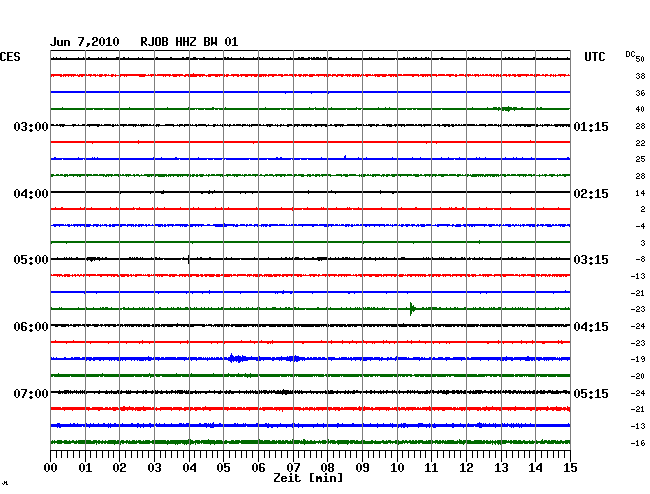The height and width of the screenshot is (494, 650).
Task: Click the "UTC" column header
Action: click(x=594, y=57)
